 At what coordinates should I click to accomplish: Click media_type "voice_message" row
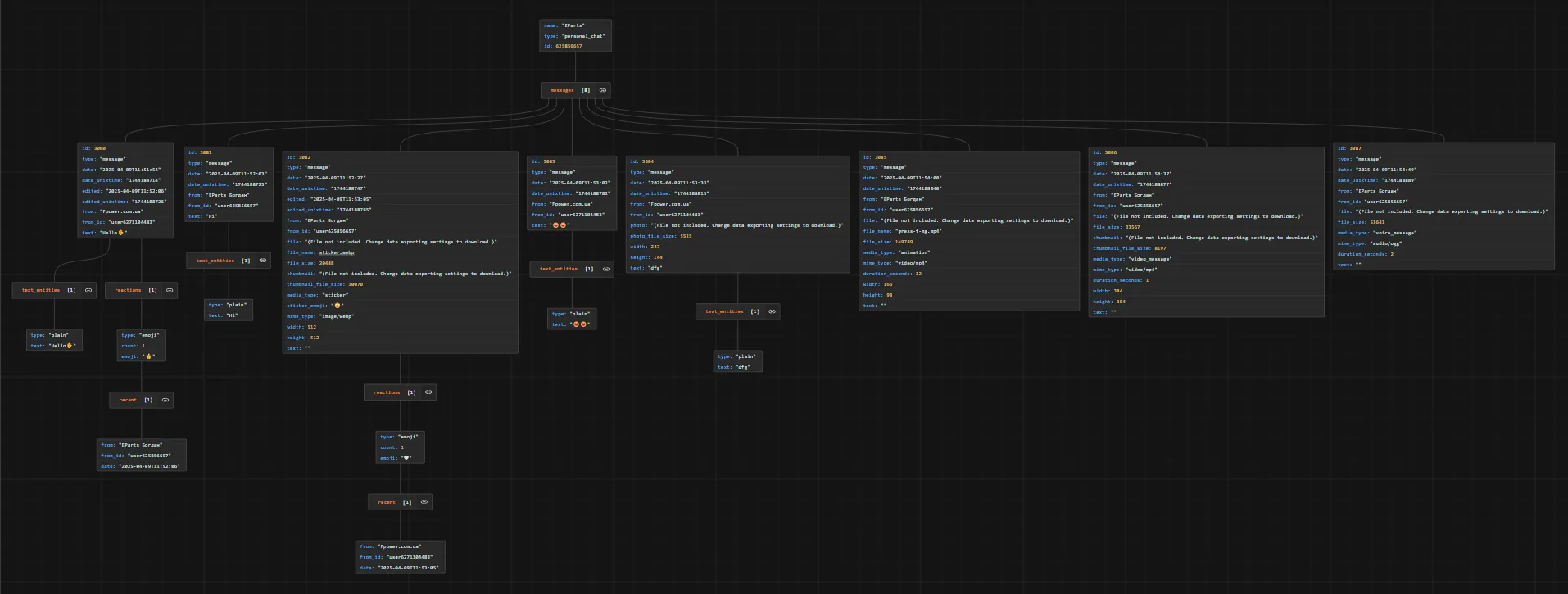pyautogui.click(x=1377, y=233)
